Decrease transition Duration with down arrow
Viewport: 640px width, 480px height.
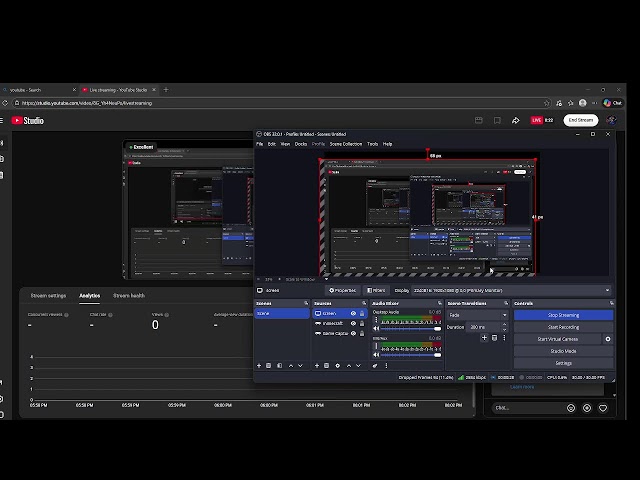[x=505, y=330]
